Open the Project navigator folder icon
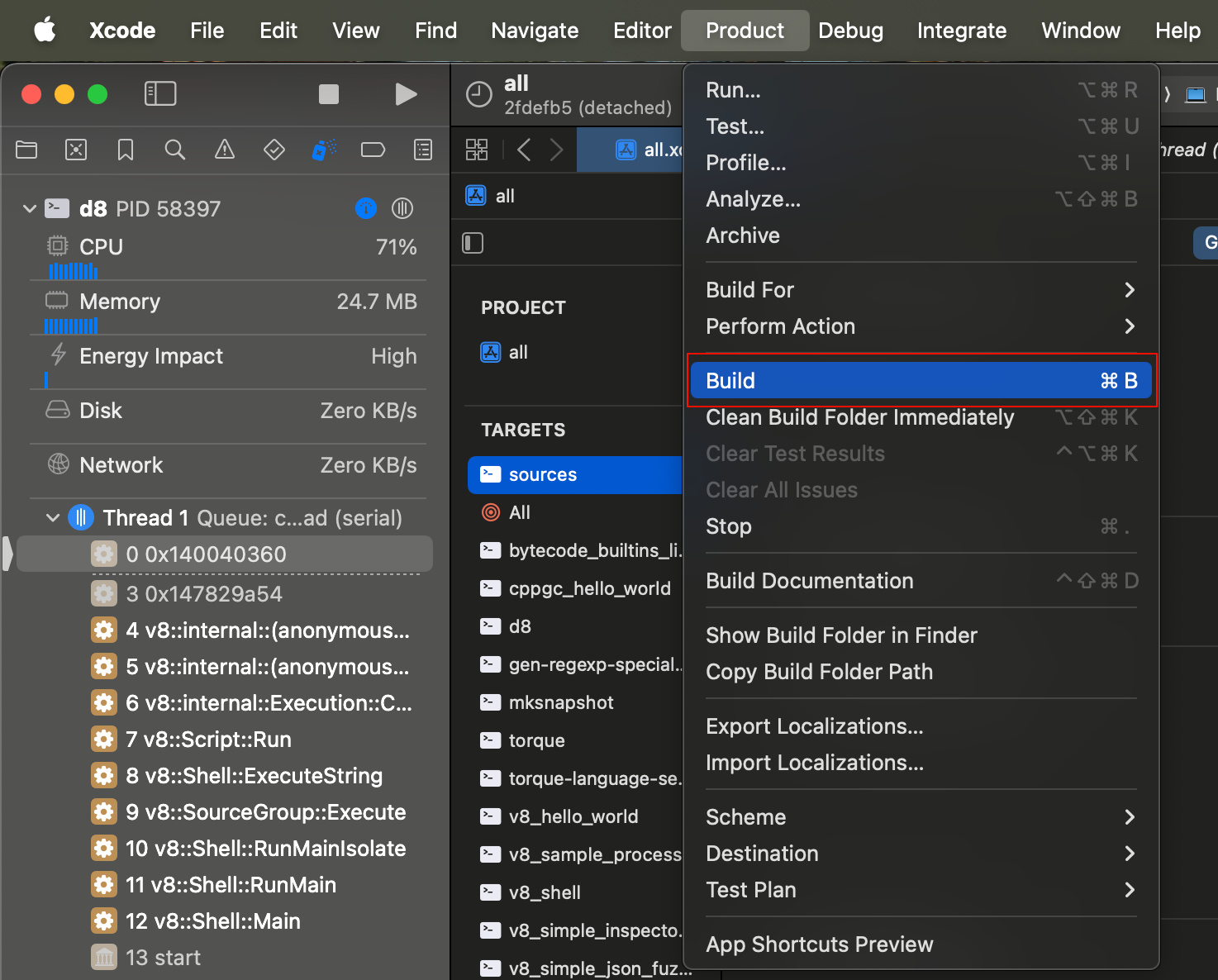The height and width of the screenshot is (980, 1218). pos(26,150)
